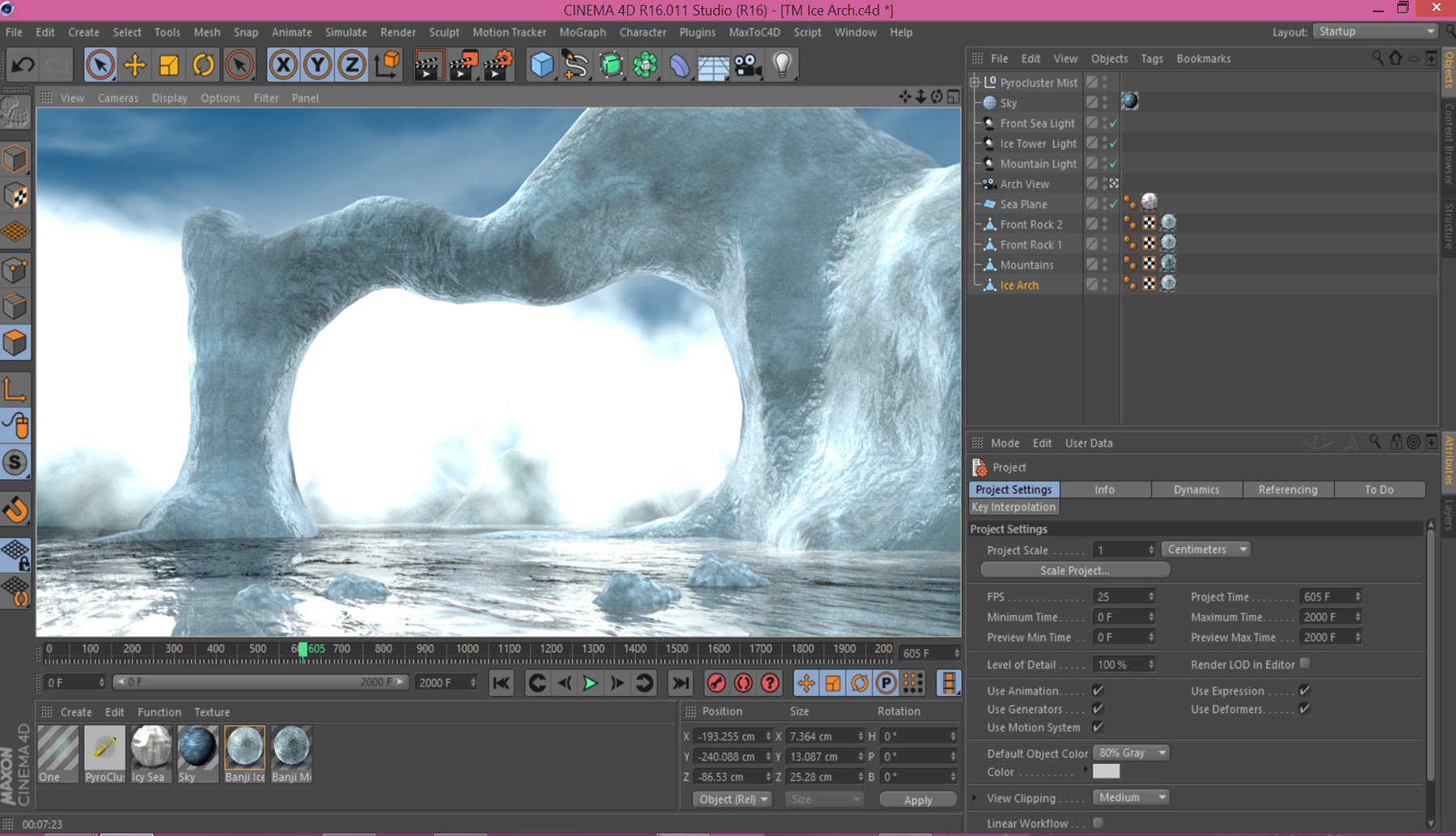Open the Sculpt menu
The image size is (1456, 836).
point(444,32)
